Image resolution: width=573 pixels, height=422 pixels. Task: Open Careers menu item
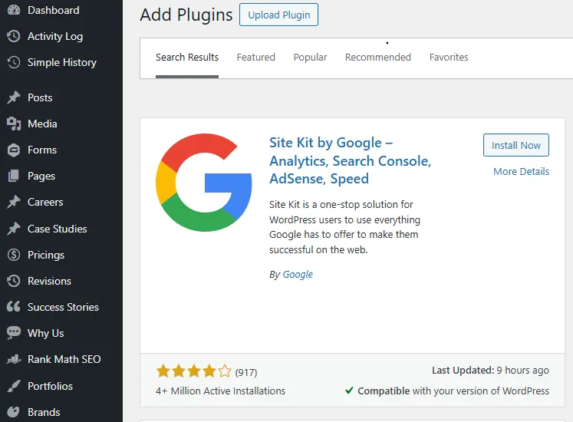(45, 202)
